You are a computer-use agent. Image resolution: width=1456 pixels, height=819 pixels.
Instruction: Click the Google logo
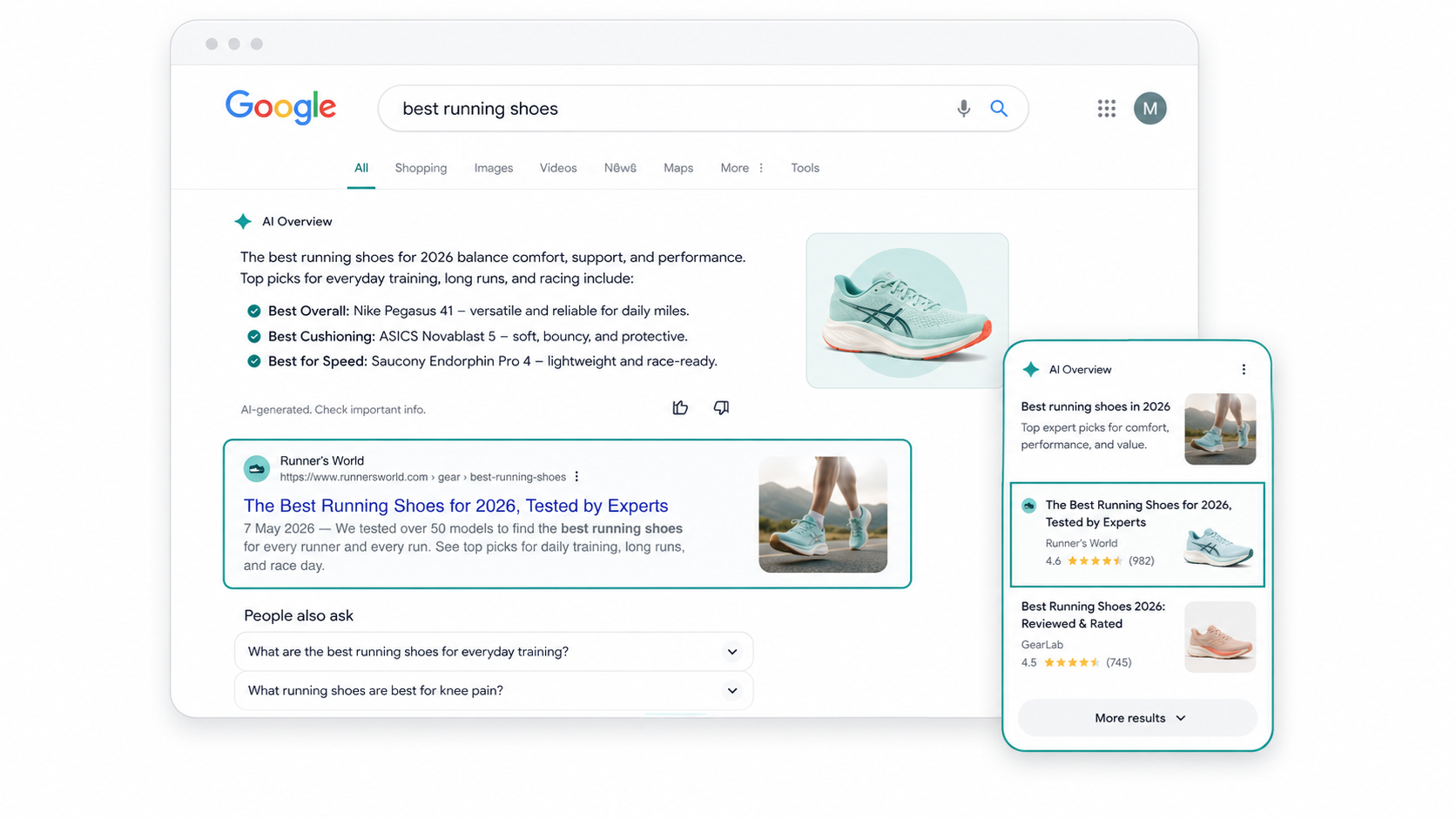(x=280, y=107)
